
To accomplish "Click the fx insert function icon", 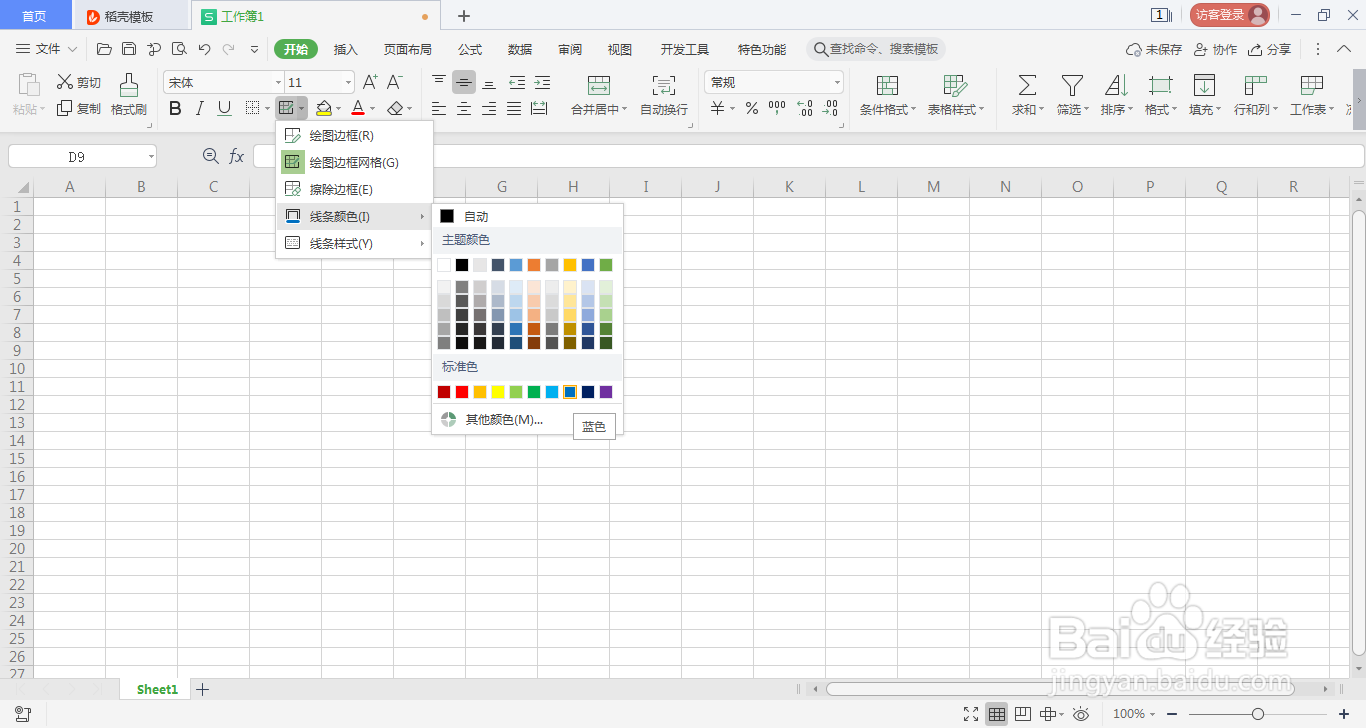I will [x=237, y=156].
